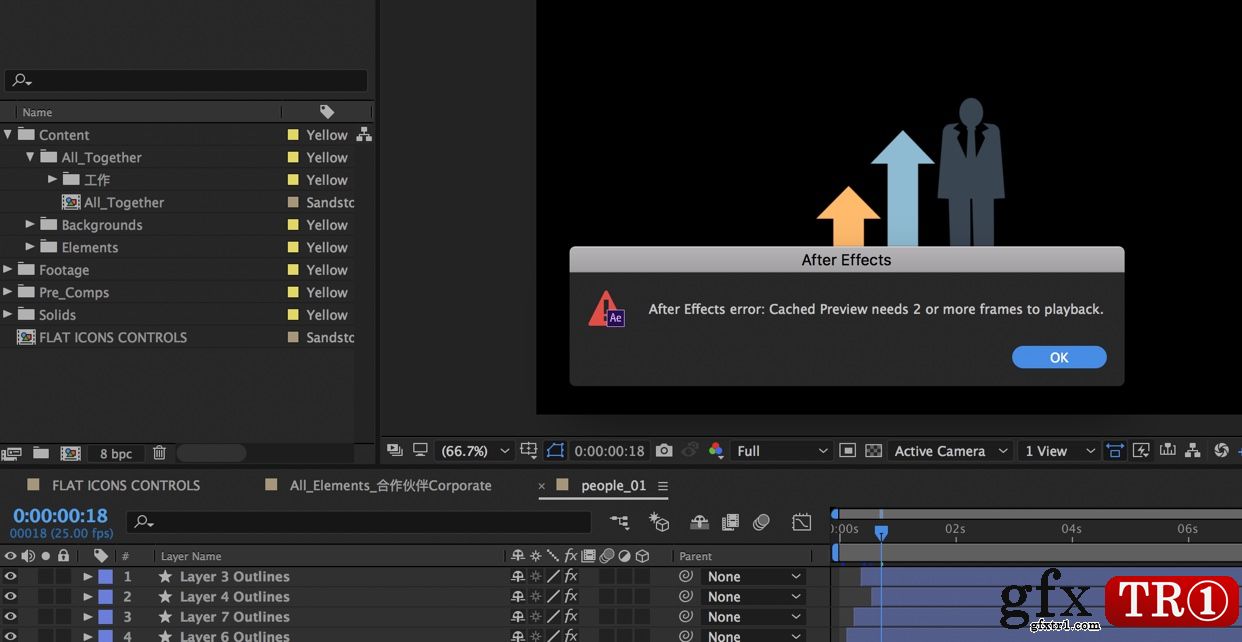Switch to FLAT ICONS CONTROLS timeline tab
The height and width of the screenshot is (642, 1242).
point(126,485)
